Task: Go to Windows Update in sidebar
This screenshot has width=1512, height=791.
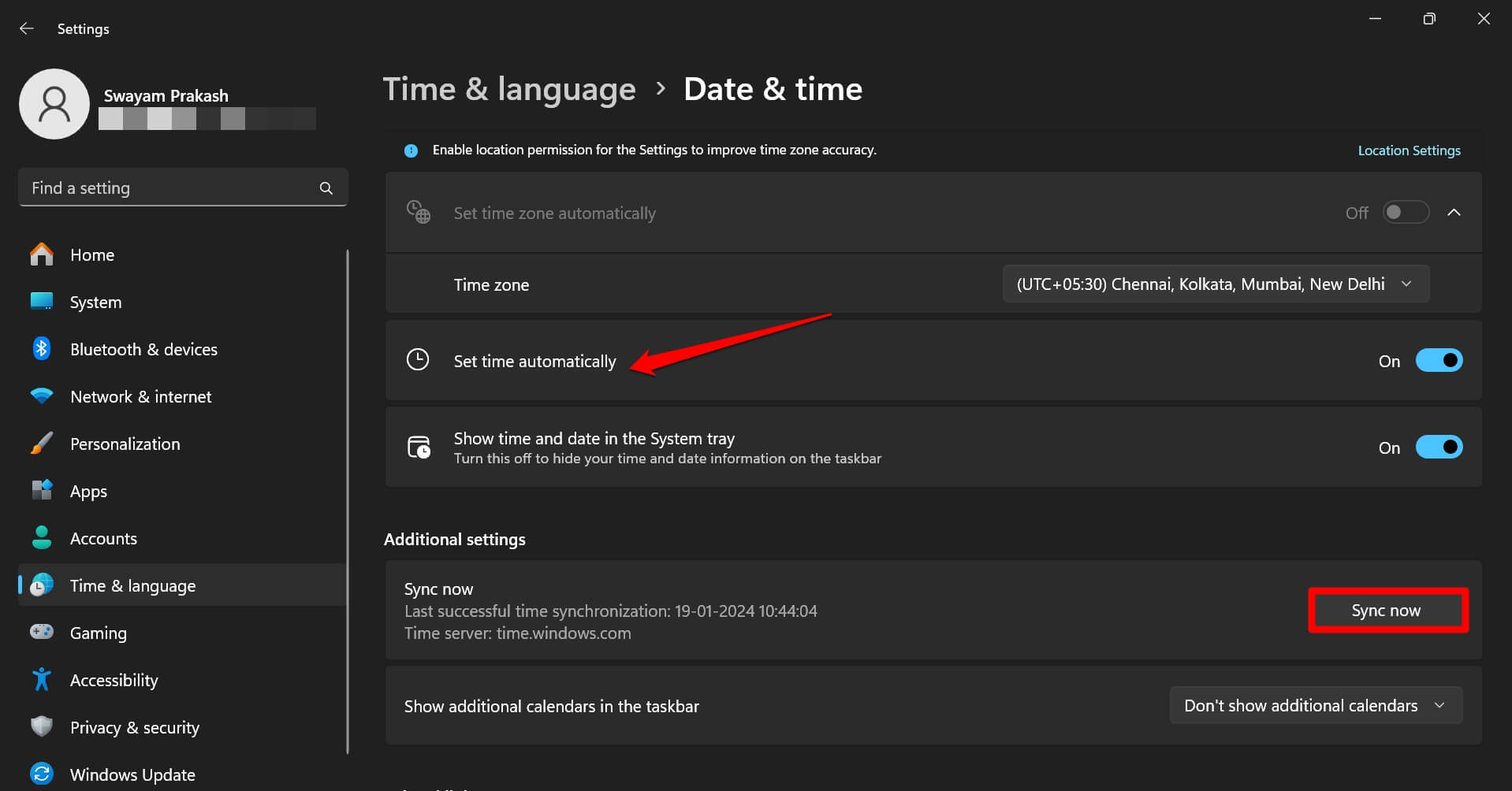Action: pyautogui.click(x=132, y=774)
